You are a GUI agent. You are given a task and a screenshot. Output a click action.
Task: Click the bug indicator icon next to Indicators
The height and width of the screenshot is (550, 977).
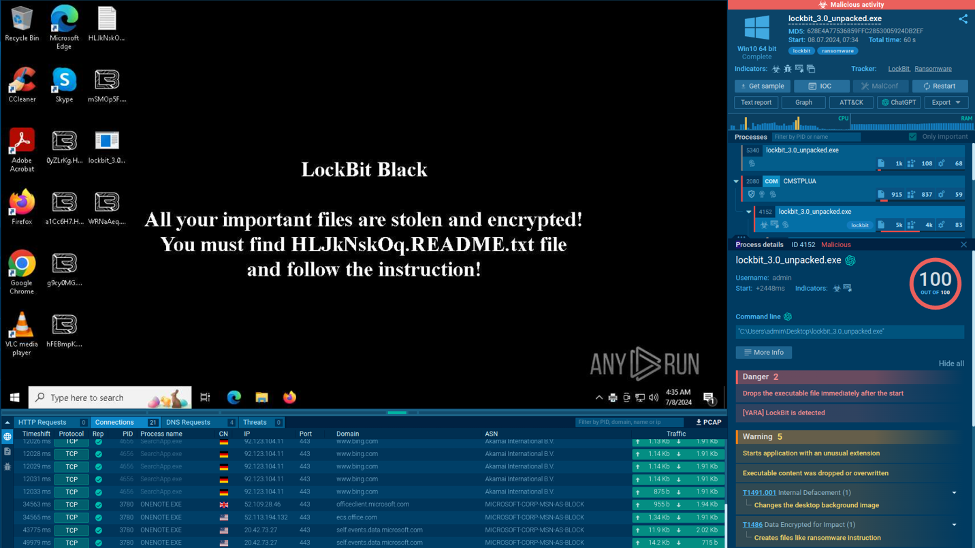pos(788,69)
